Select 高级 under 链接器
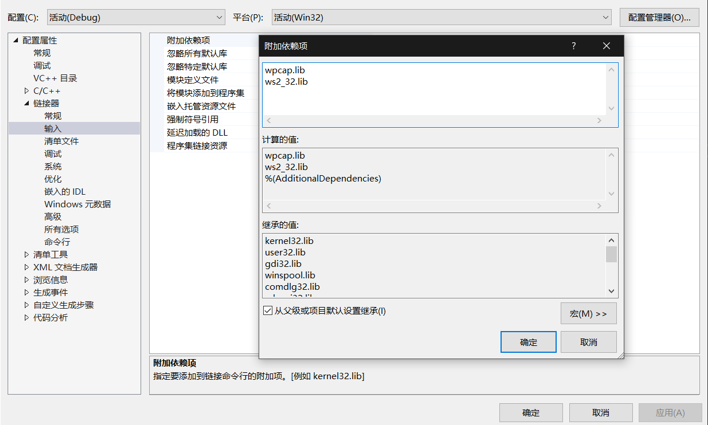 [x=52, y=217]
